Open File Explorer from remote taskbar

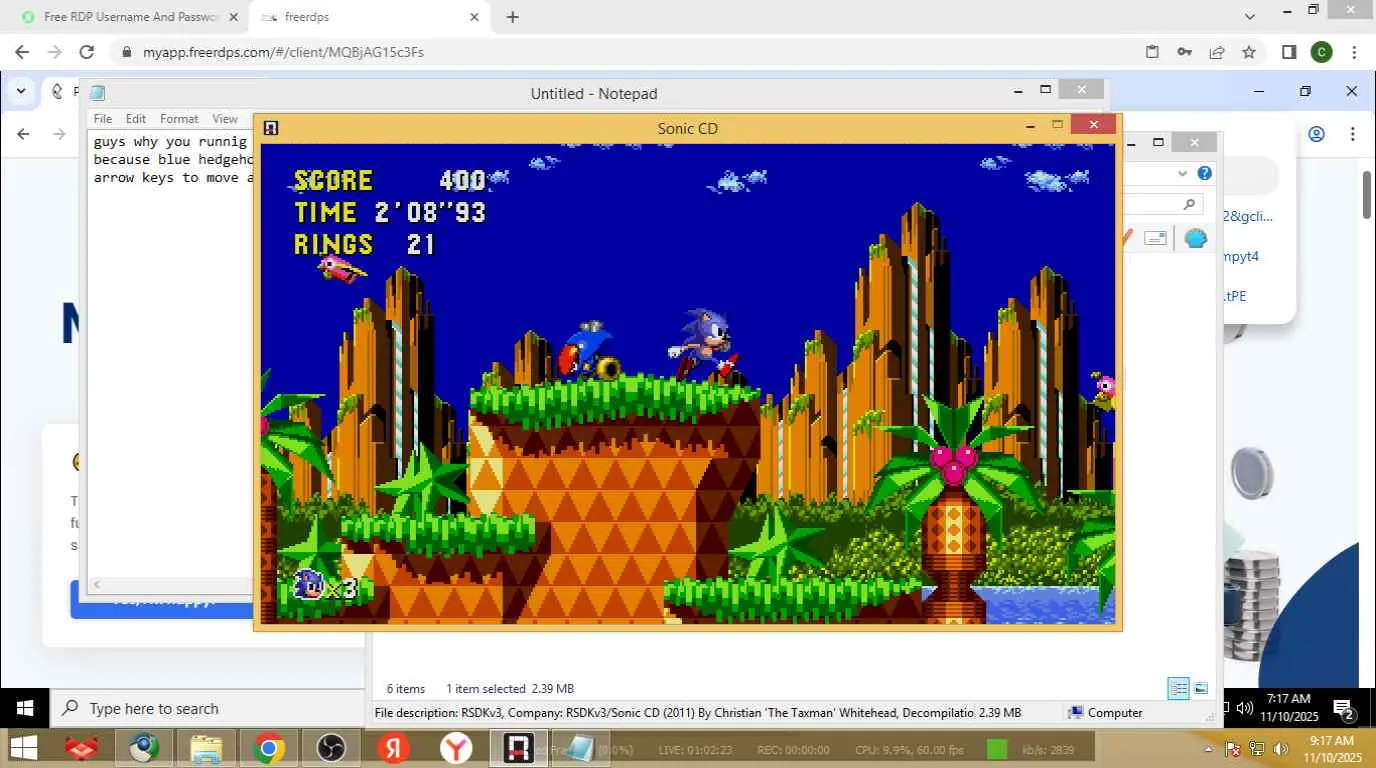[x=206, y=748]
